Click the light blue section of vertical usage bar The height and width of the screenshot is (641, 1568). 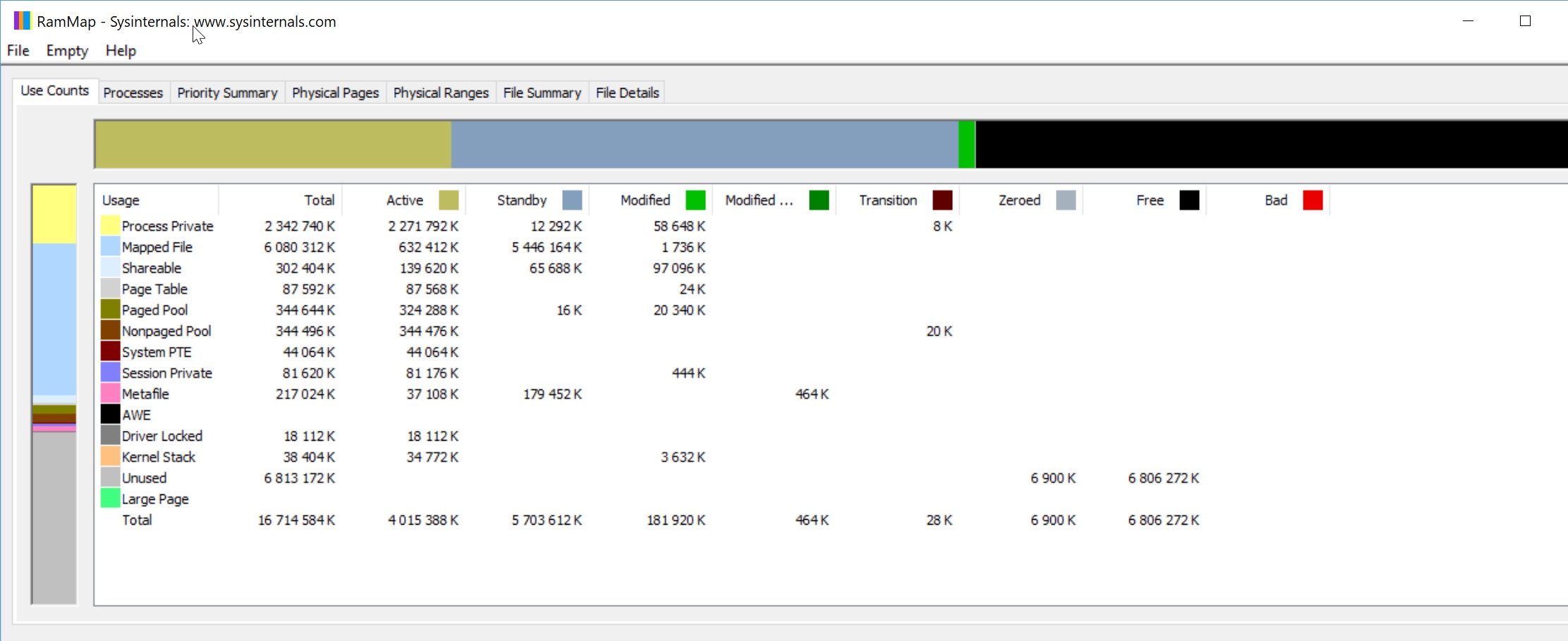(x=54, y=319)
